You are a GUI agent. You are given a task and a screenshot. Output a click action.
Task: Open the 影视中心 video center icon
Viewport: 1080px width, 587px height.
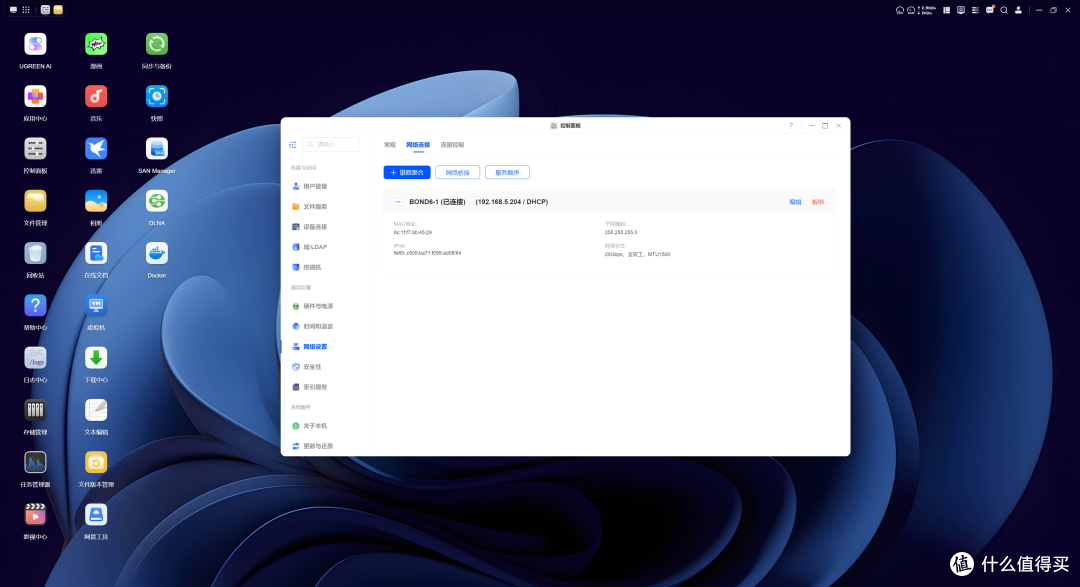coord(35,515)
